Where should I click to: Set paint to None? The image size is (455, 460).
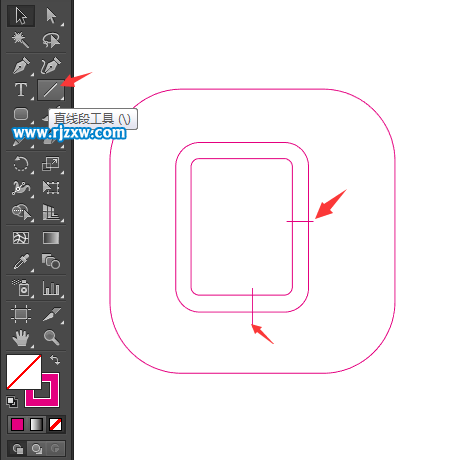55,425
